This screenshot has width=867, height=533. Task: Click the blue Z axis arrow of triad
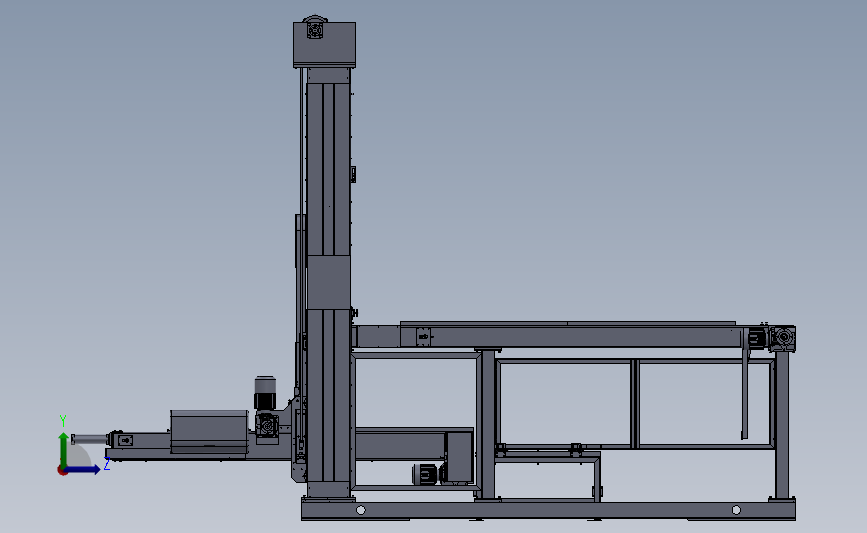[x=83, y=470]
